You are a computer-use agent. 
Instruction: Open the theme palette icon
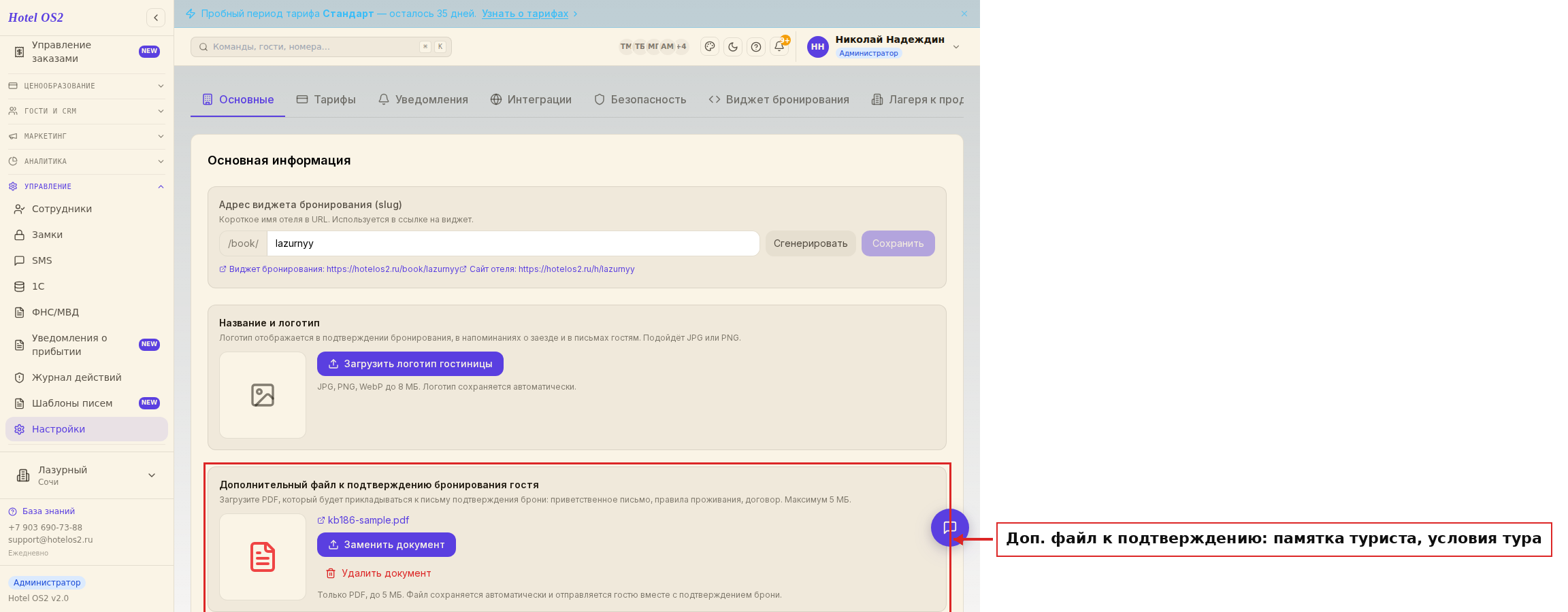pyautogui.click(x=710, y=47)
